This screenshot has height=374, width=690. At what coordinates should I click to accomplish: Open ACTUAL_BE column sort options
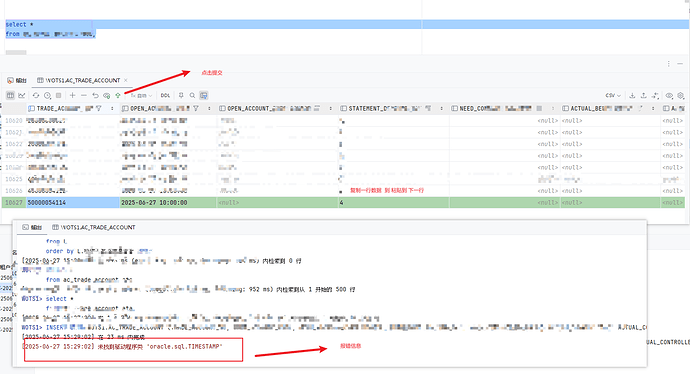(x=653, y=108)
